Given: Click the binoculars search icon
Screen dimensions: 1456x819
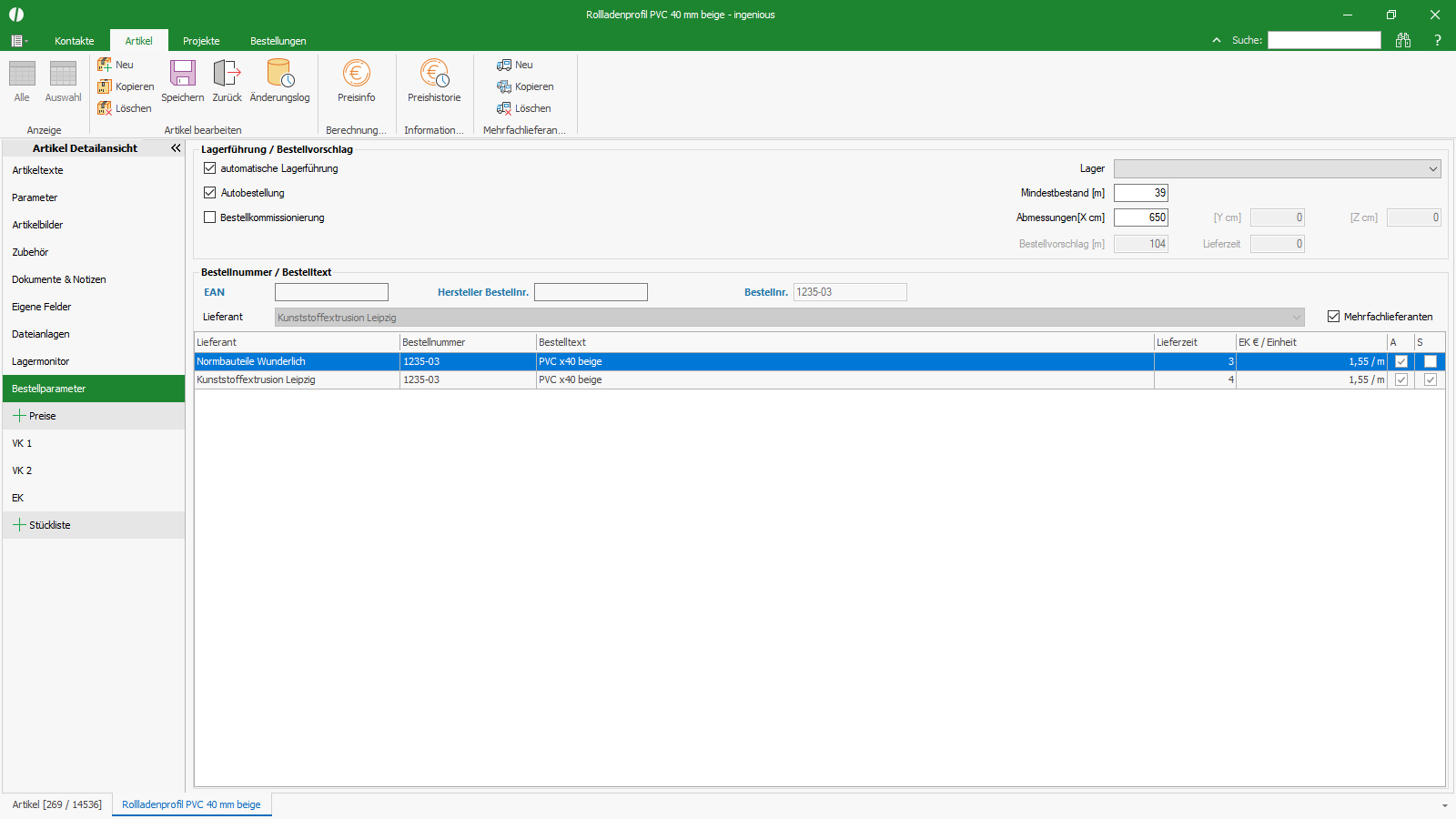Looking at the screenshot, I should tap(1403, 40).
